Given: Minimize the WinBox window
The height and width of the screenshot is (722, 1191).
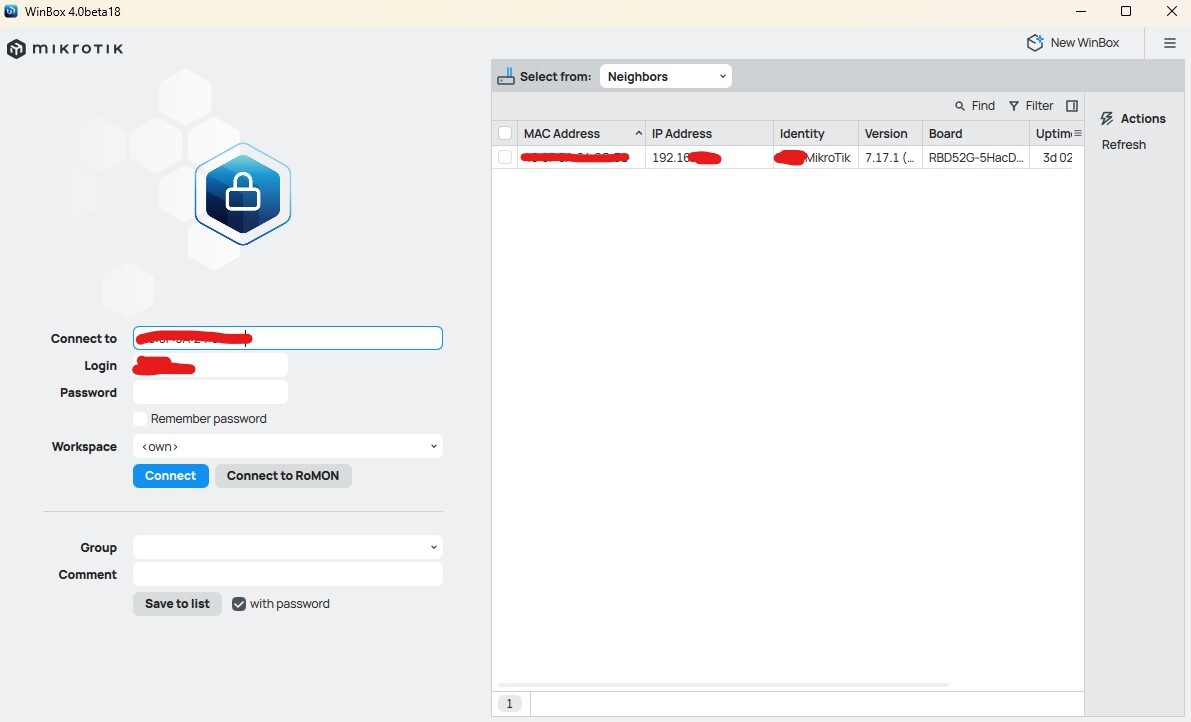Looking at the screenshot, I should point(1081,11).
